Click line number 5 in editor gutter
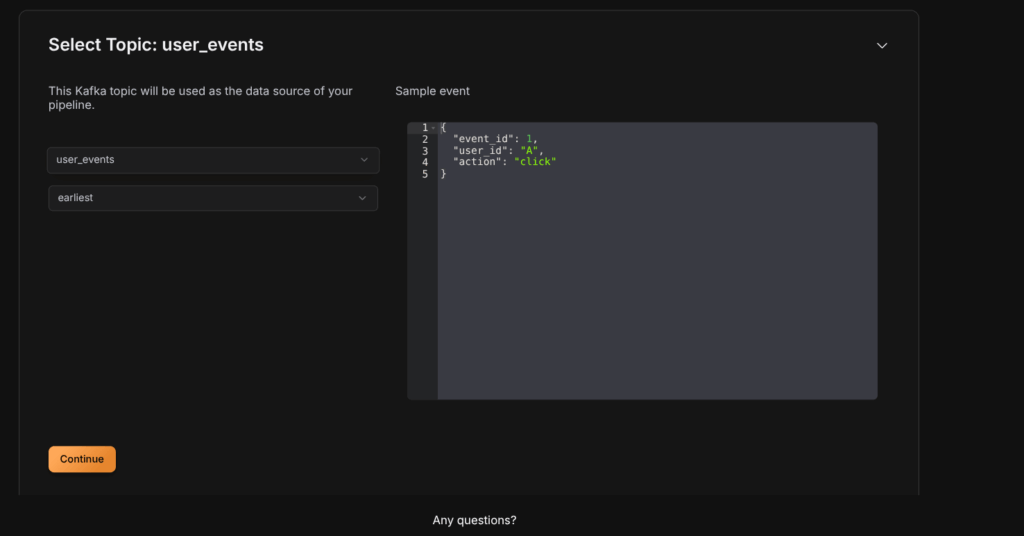This screenshot has width=1024, height=536. pos(424,174)
